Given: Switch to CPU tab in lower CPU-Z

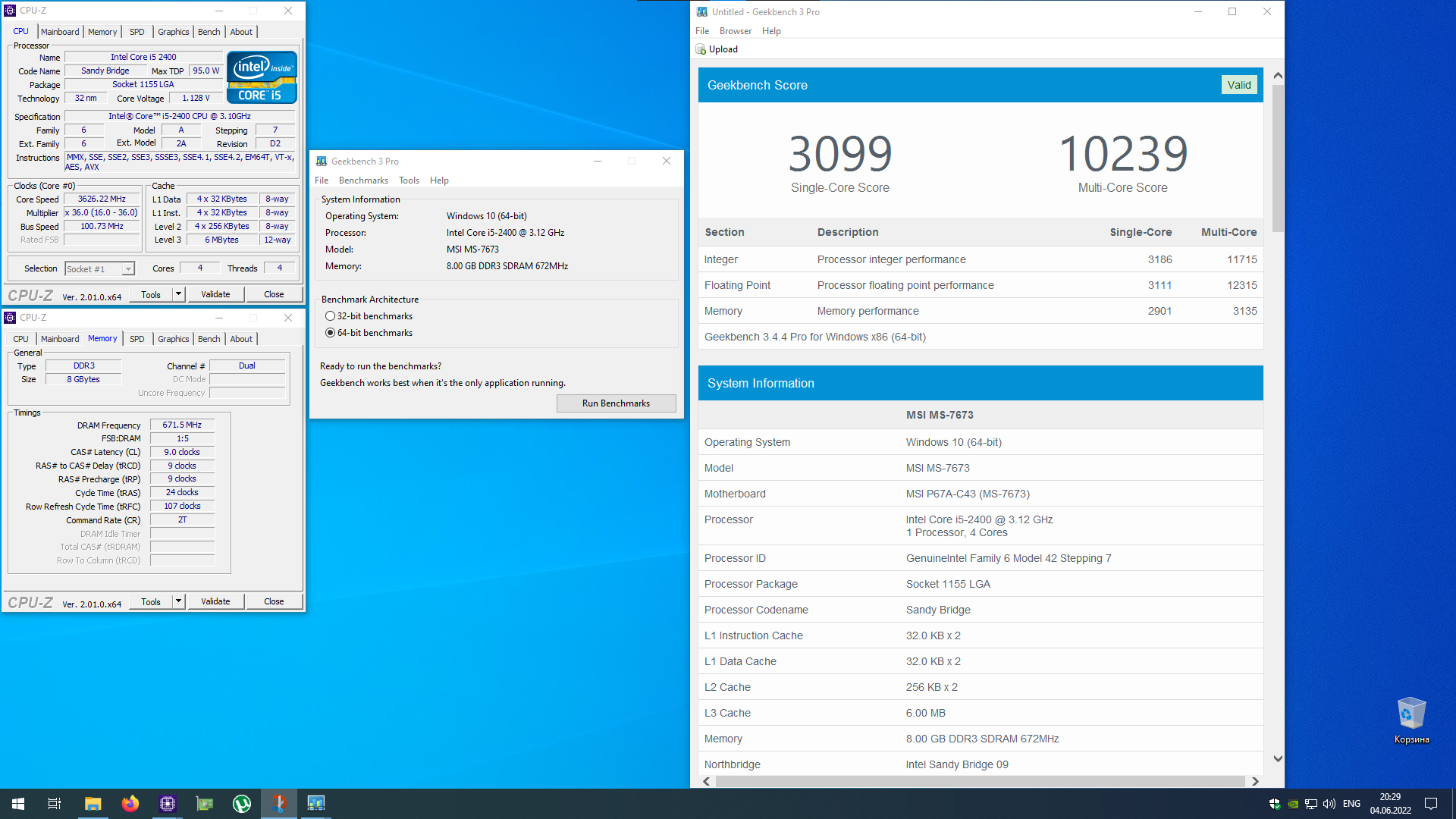Looking at the screenshot, I should pyautogui.click(x=21, y=339).
